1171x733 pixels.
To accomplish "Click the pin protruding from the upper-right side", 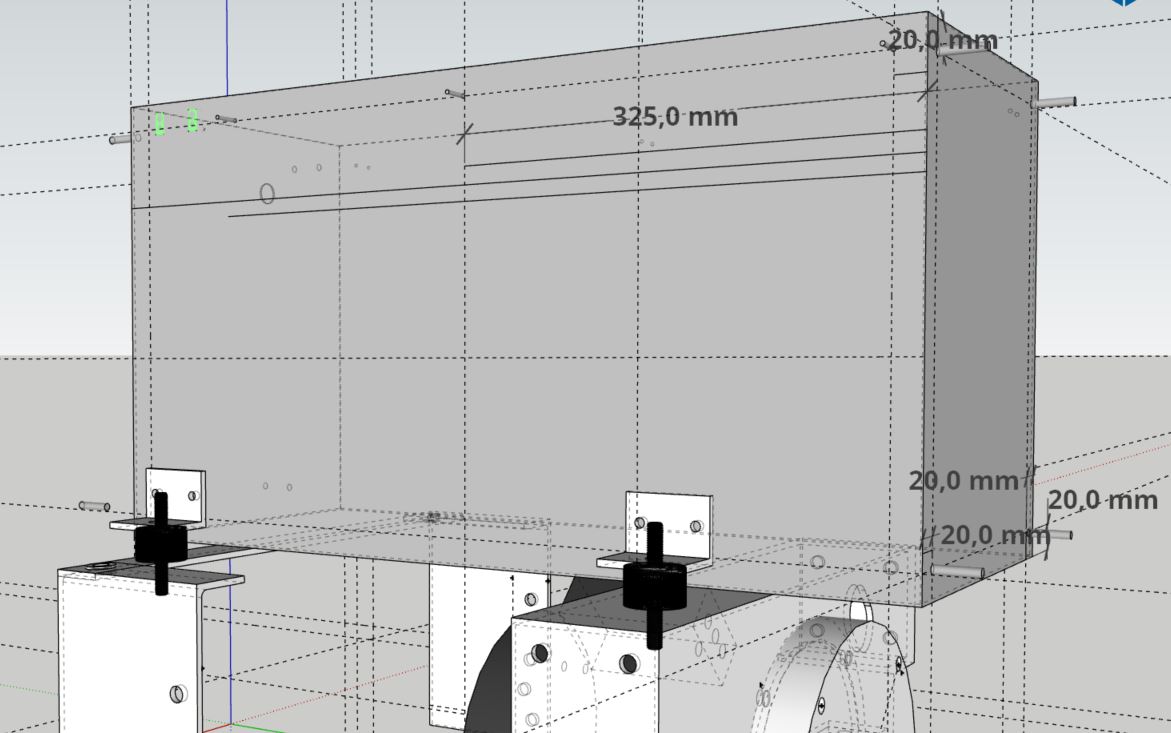I will (x=1055, y=102).
